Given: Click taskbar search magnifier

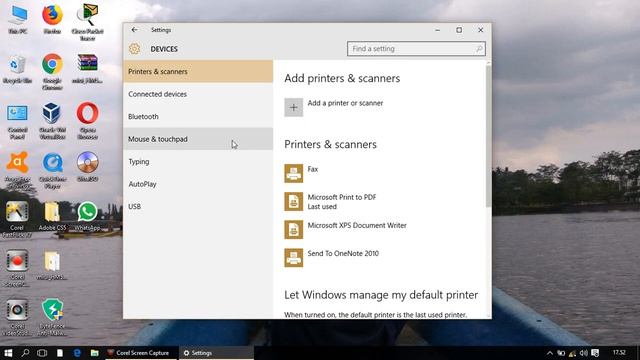Looking at the screenshot, I should tap(25, 353).
